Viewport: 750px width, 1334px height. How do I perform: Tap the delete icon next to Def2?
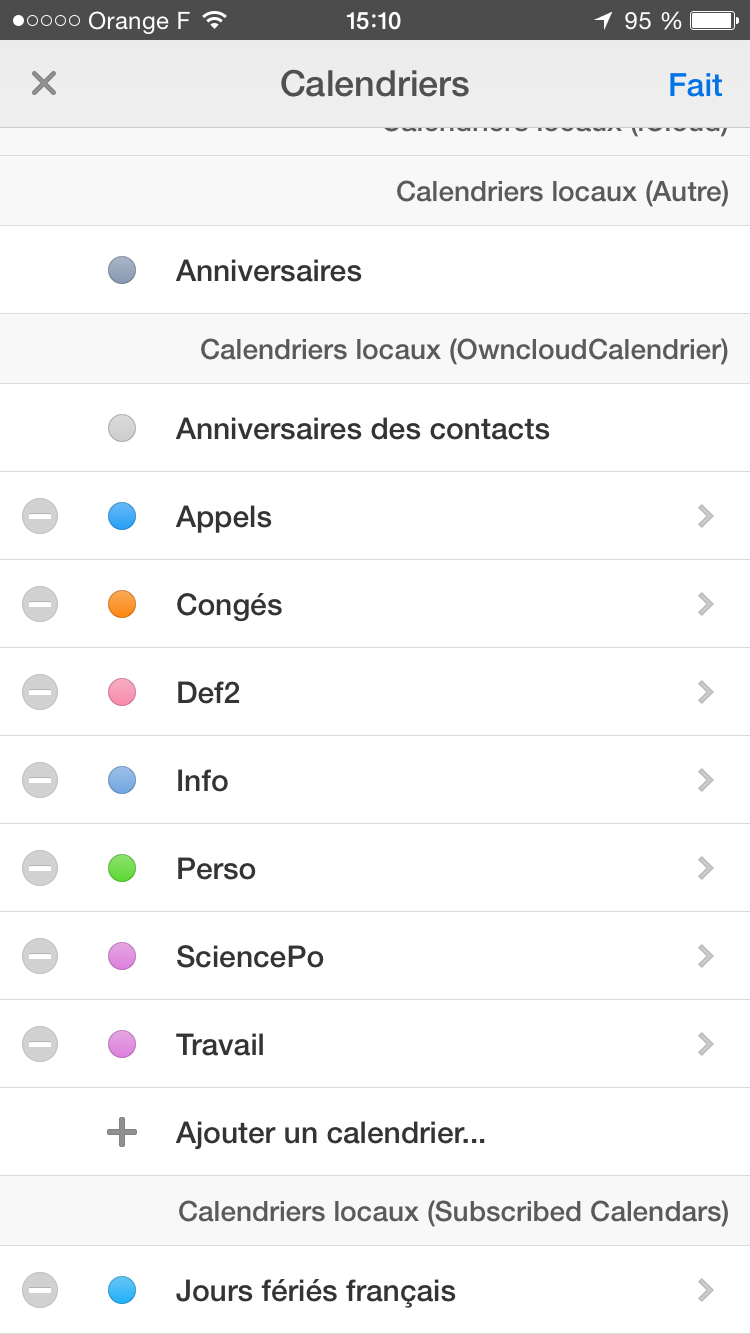40,693
